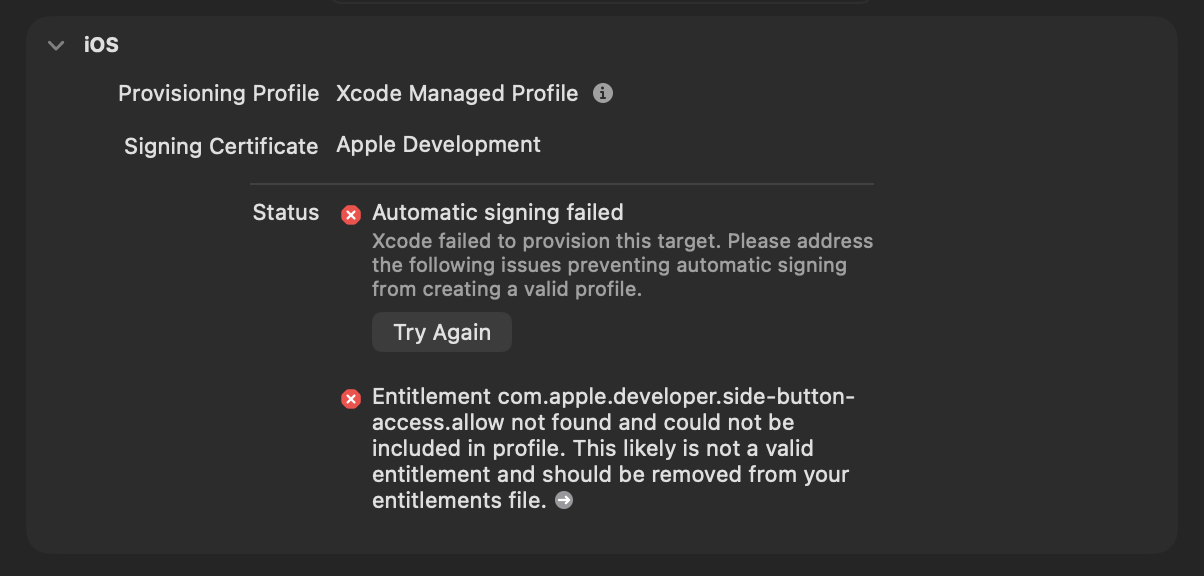Click the Status label
1204x576 pixels.
tap(285, 212)
